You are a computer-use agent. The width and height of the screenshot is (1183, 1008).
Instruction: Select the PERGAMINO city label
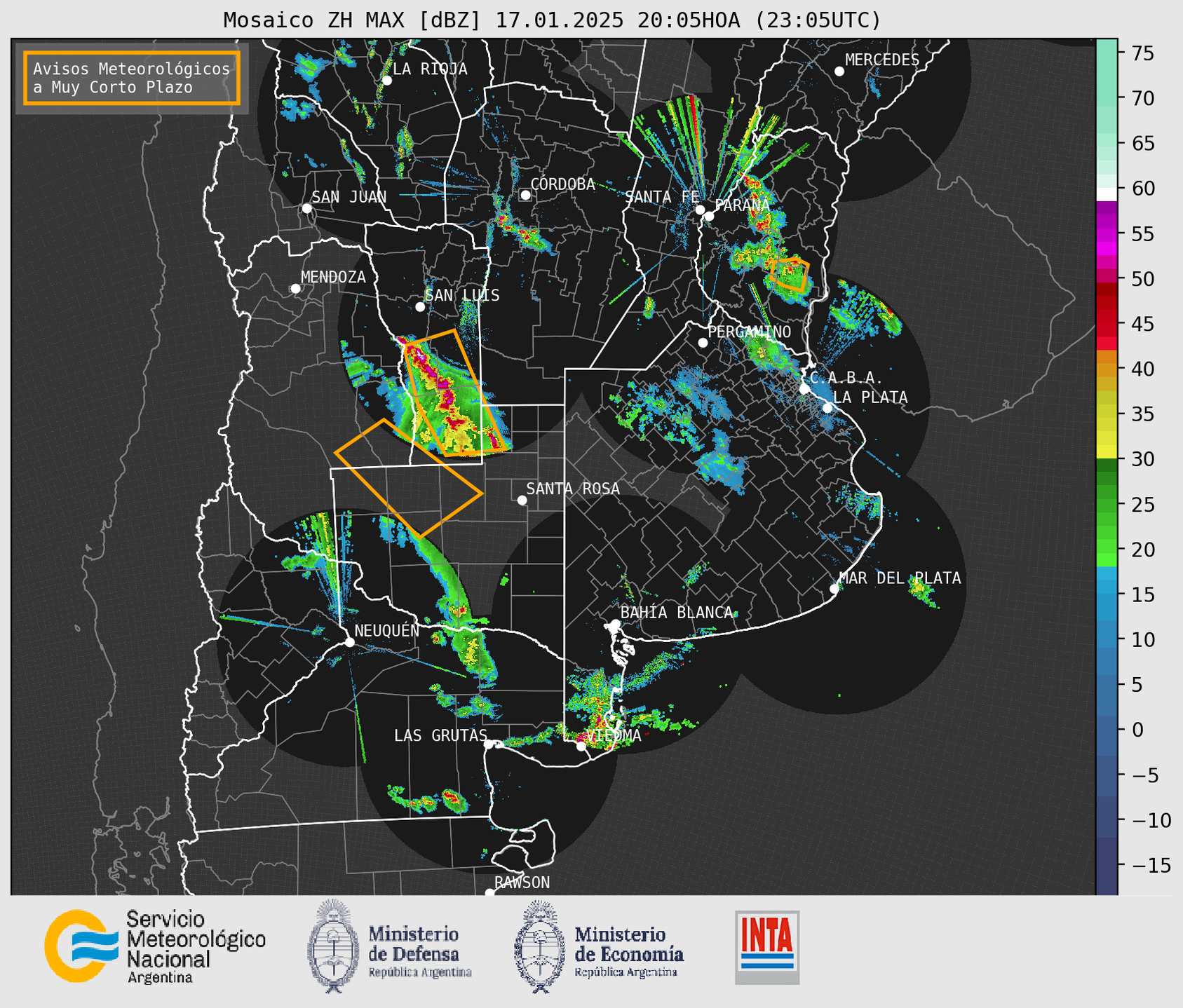click(750, 332)
